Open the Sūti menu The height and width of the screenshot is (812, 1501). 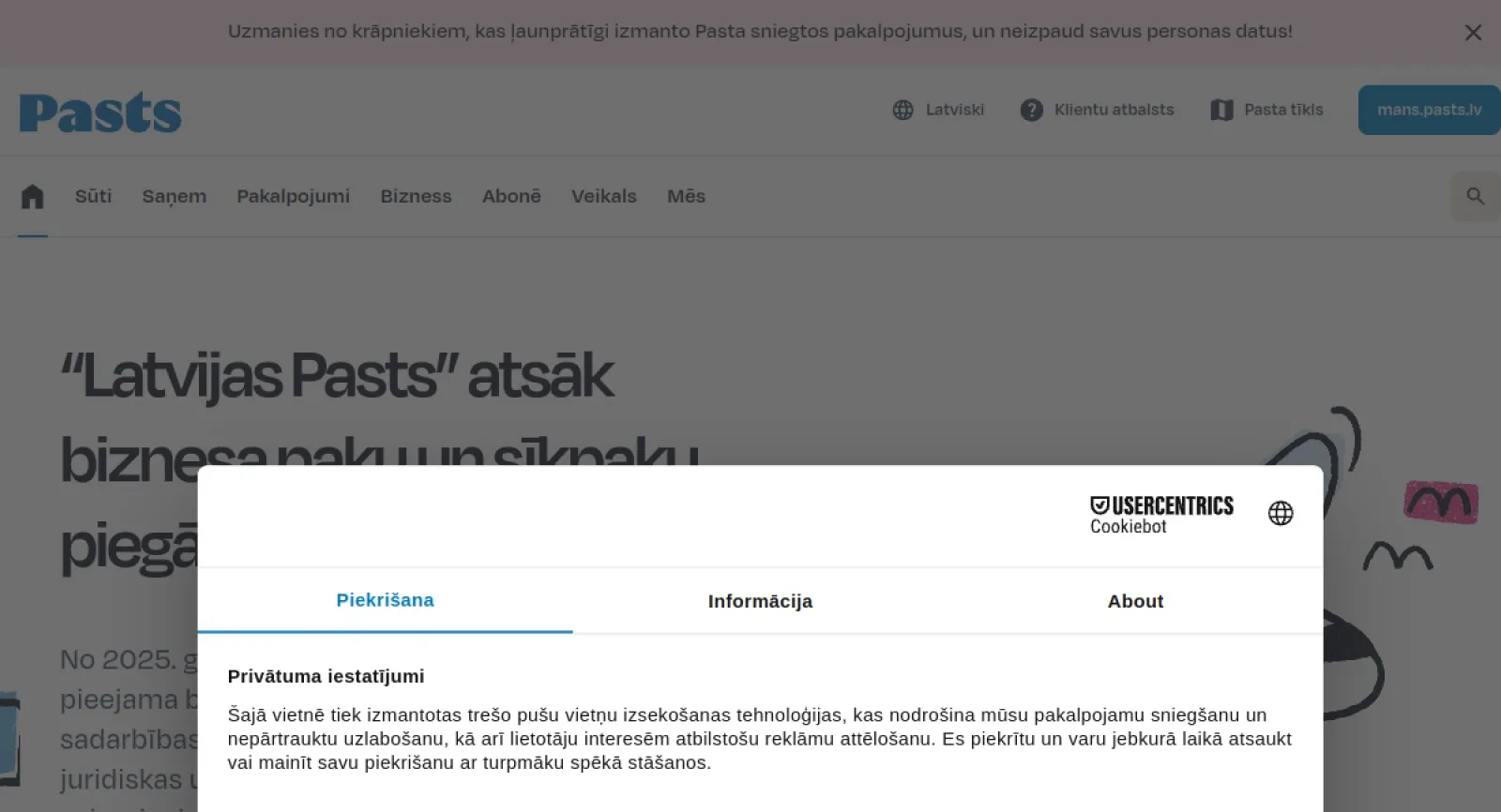[93, 197]
